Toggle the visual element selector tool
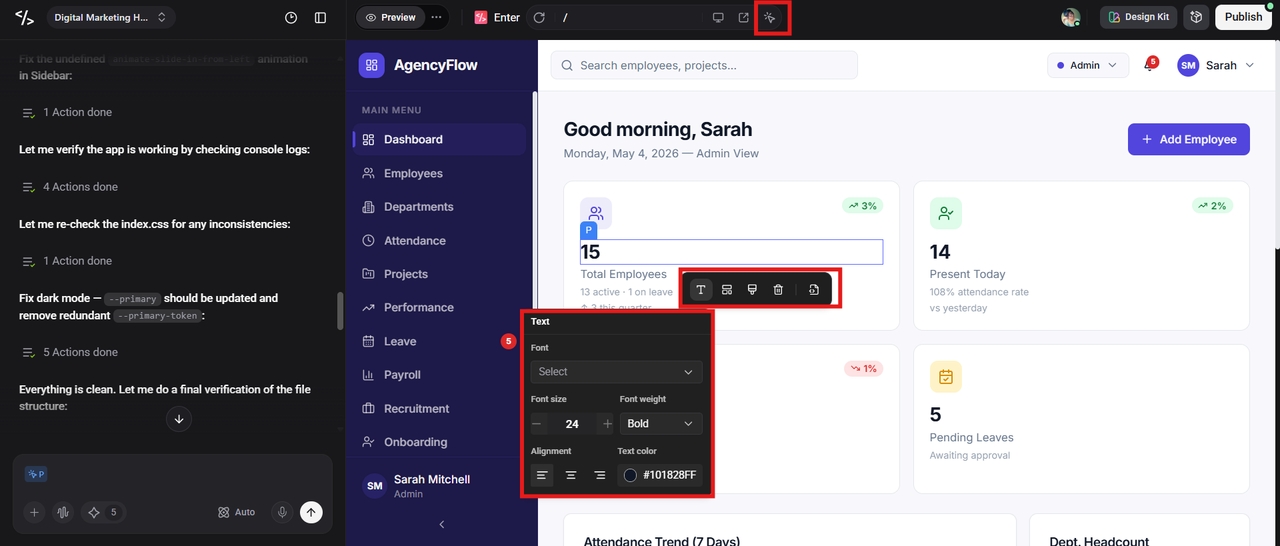Screen dimensions: 1280x546 click(x=770, y=18)
